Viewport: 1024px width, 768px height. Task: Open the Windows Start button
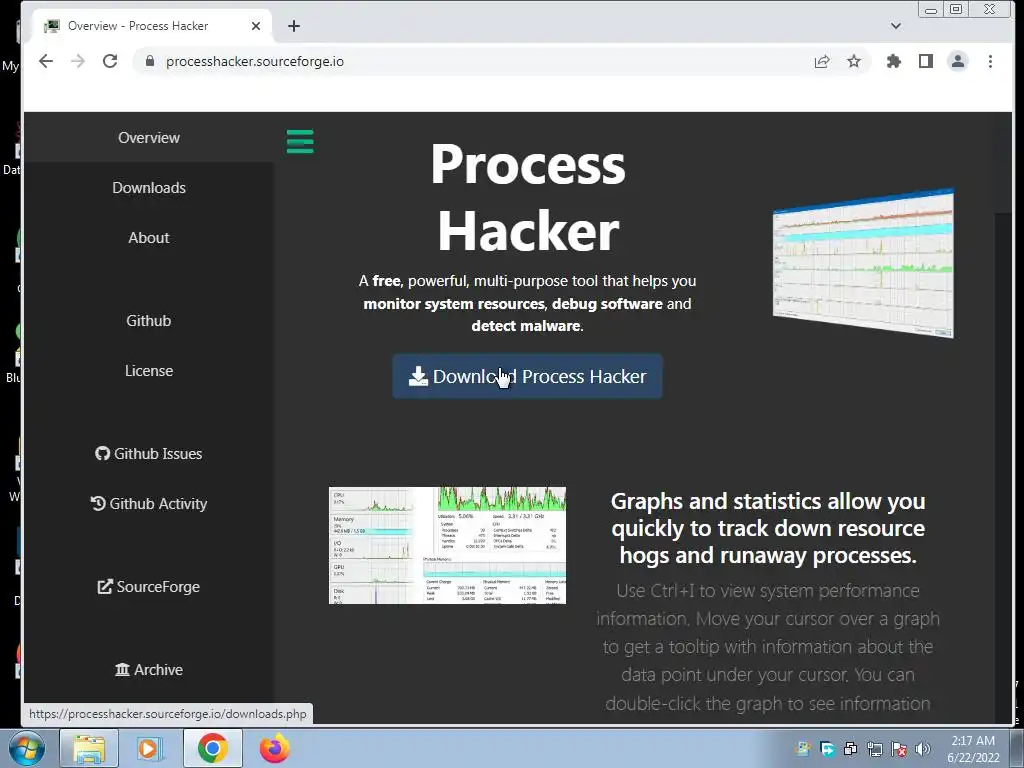click(27, 748)
